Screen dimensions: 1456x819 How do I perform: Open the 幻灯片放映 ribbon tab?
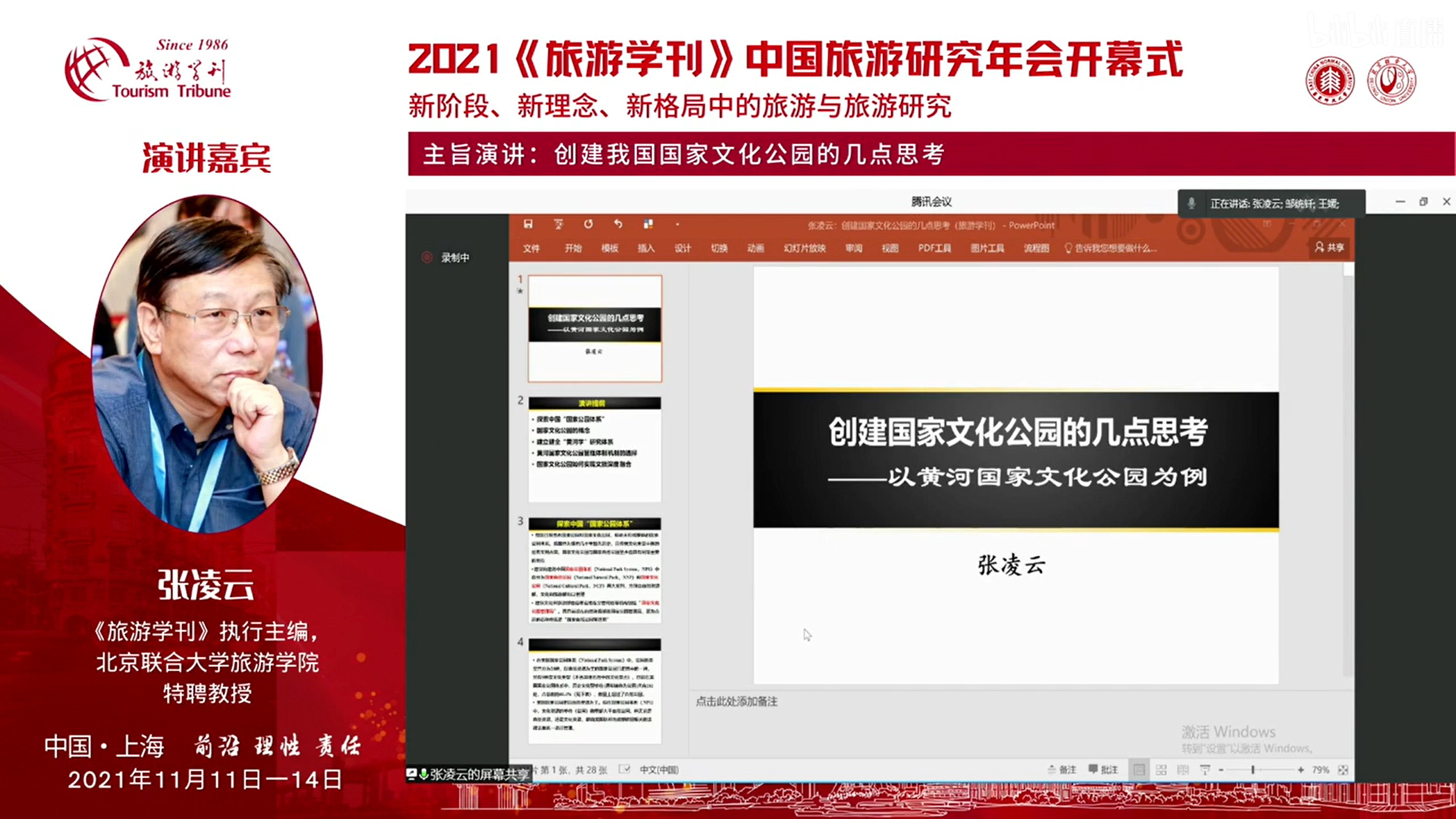804,248
